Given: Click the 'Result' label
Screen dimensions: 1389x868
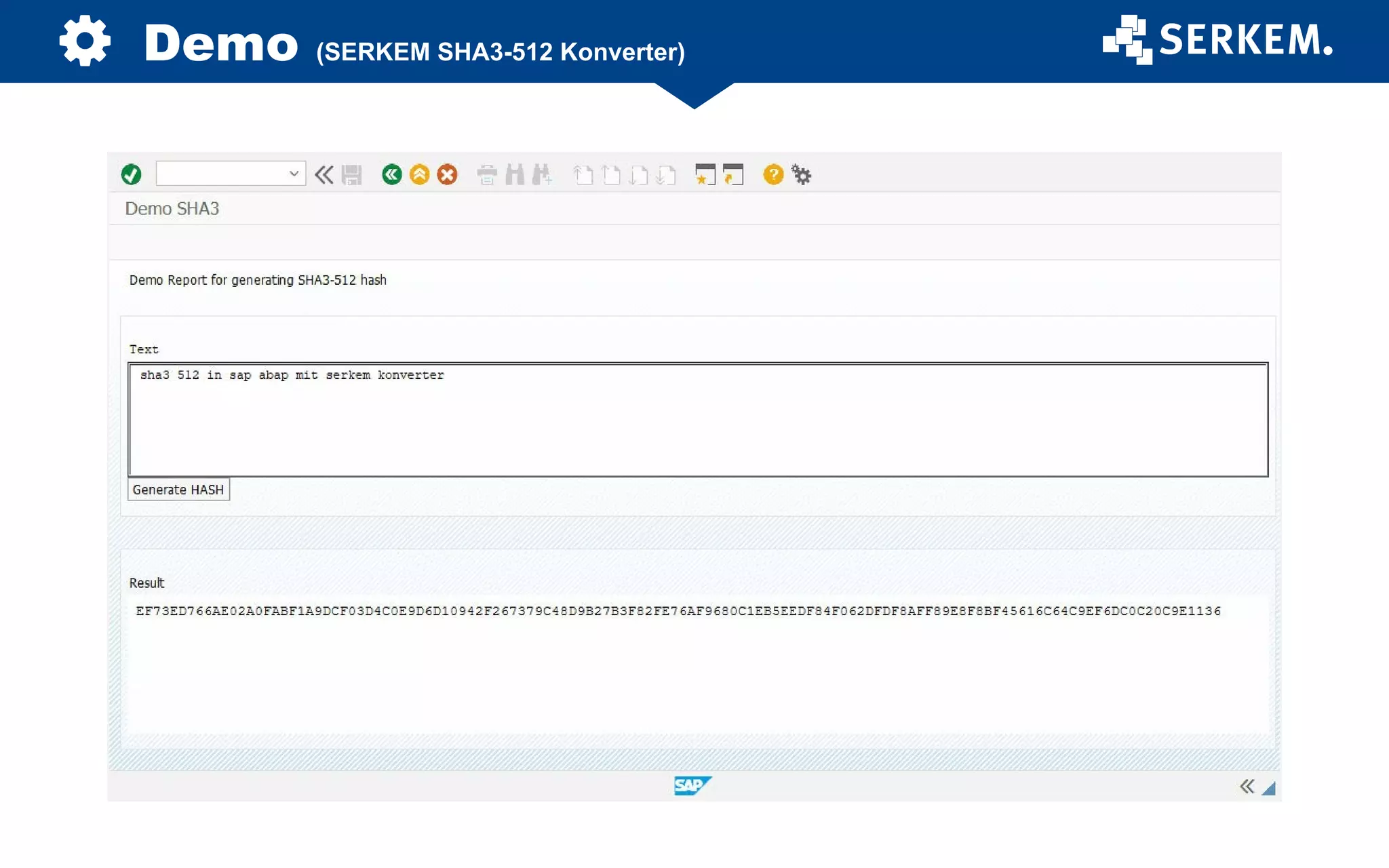Looking at the screenshot, I should click(x=146, y=583).
